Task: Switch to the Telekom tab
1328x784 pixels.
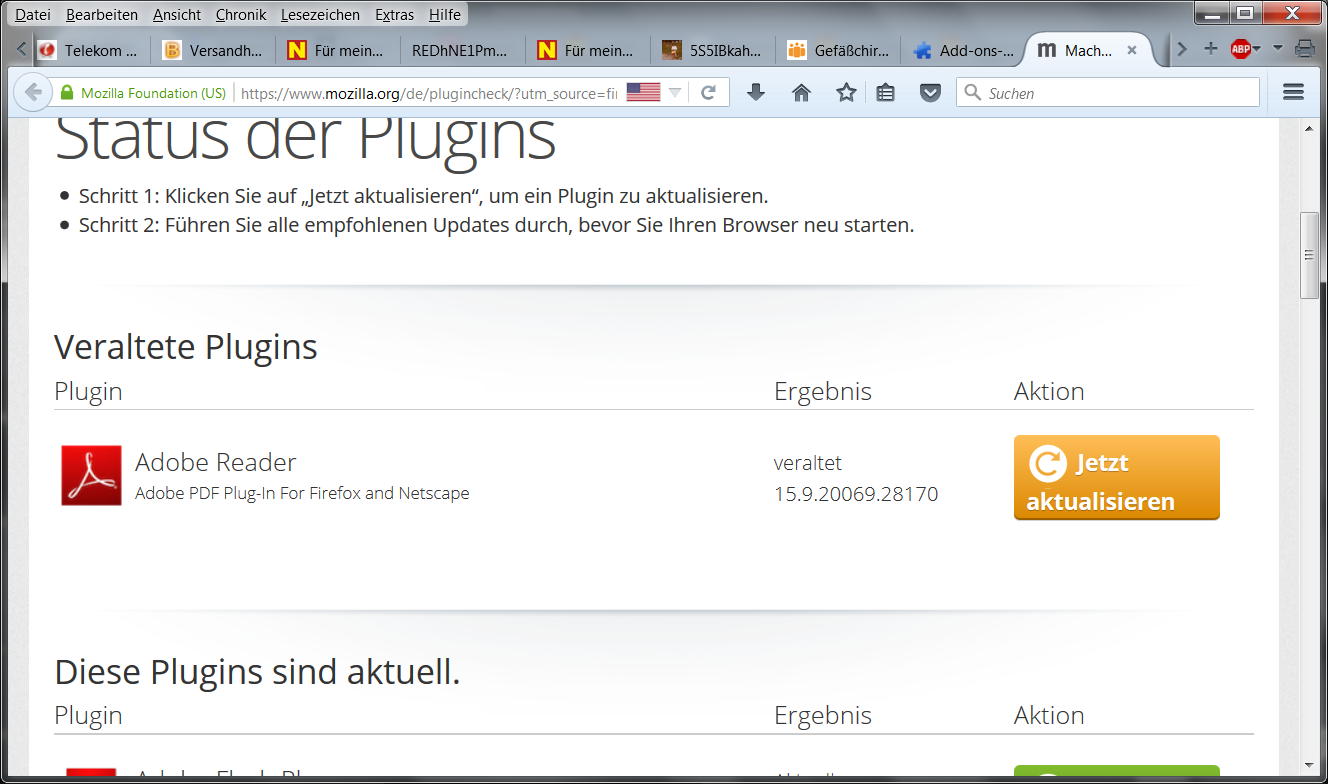Action: [88, 50]
